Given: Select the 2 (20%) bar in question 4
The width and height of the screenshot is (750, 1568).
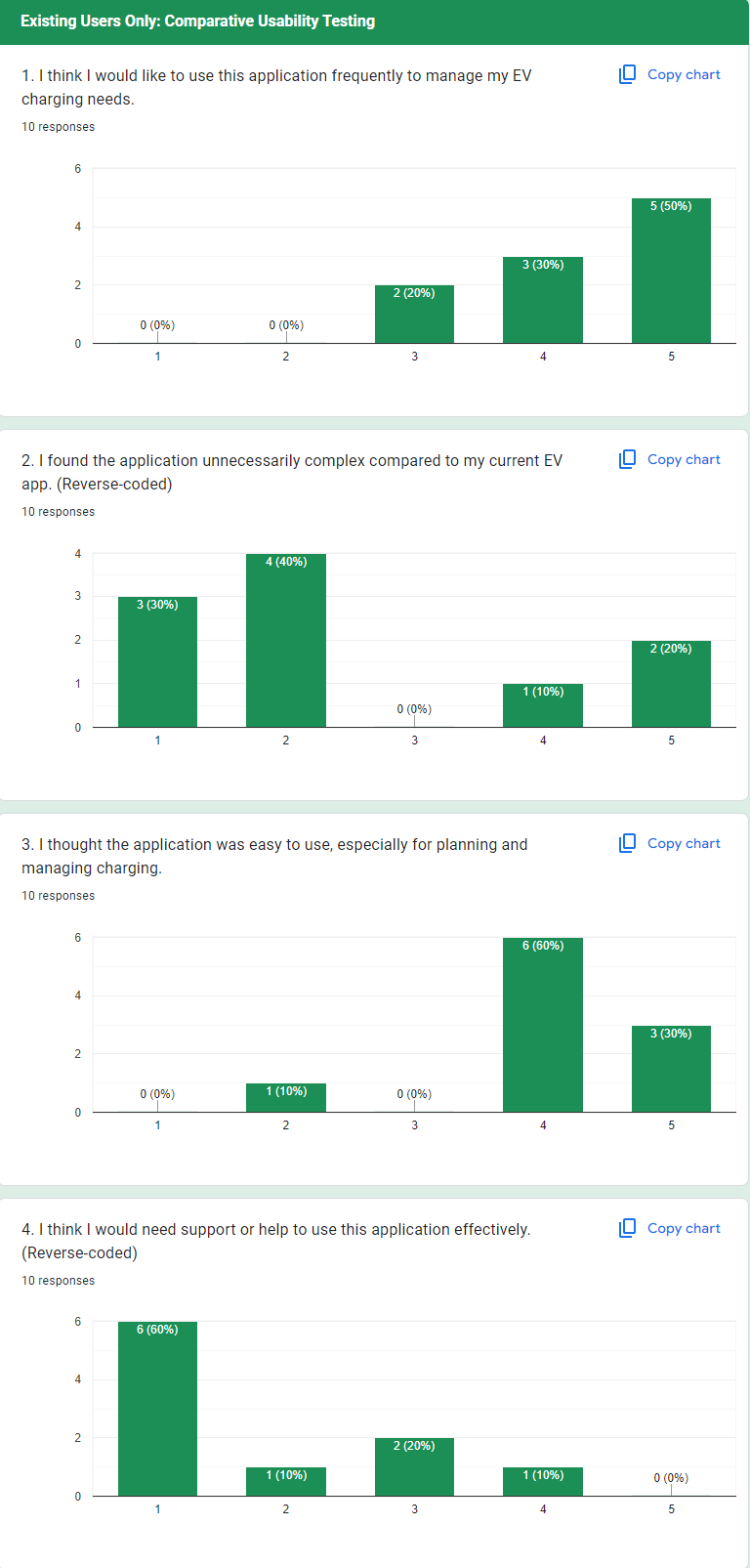Looking at the screenshot, I should pos(414,1466).
